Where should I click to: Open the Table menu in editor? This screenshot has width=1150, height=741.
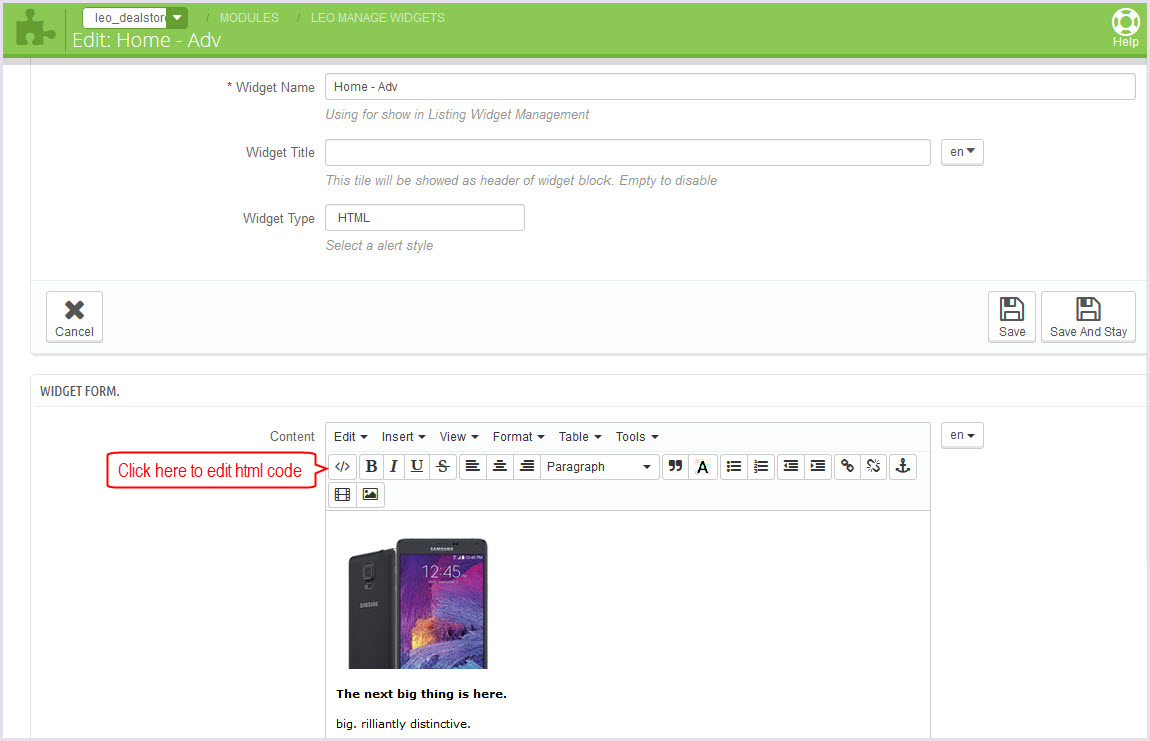[580, 437]
